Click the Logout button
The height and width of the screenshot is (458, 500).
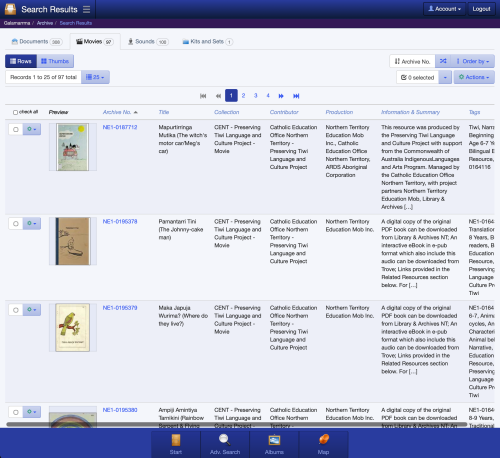[481, 9]
